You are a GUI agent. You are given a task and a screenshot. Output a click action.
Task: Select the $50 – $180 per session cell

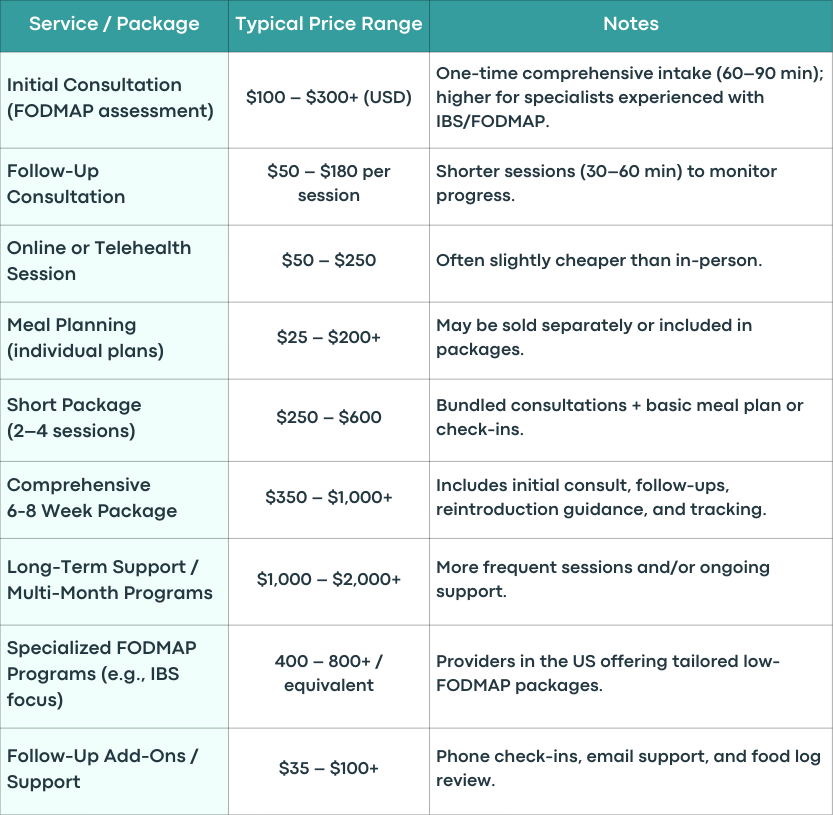329,186
